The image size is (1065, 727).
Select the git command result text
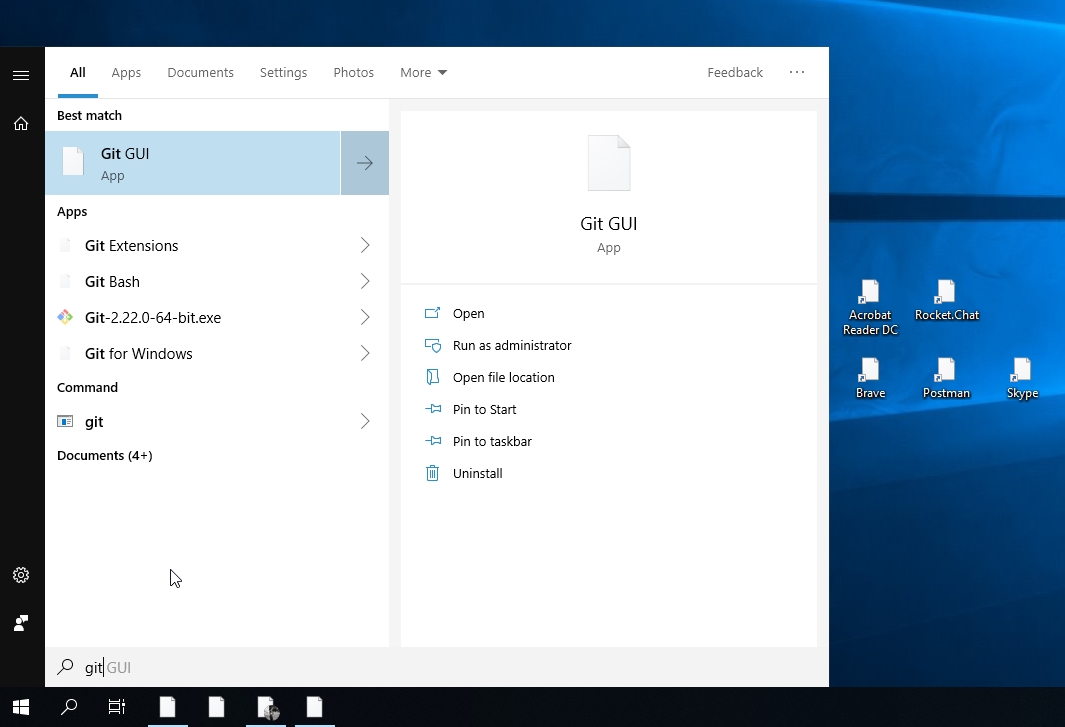click(94, 422)
